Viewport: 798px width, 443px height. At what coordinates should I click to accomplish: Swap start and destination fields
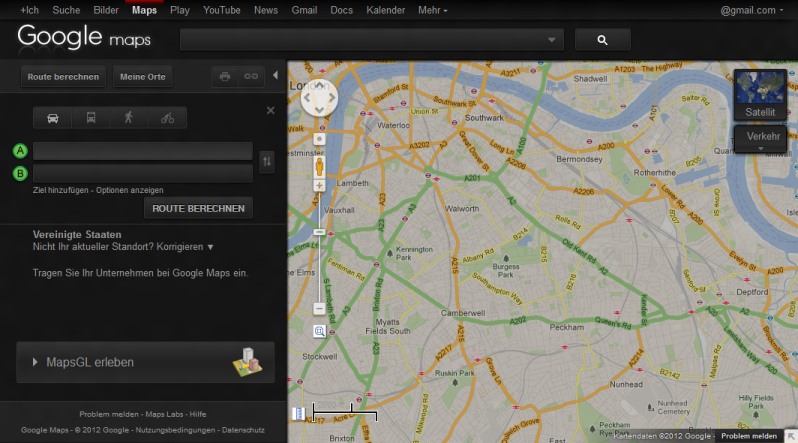(x=267, y=162)
